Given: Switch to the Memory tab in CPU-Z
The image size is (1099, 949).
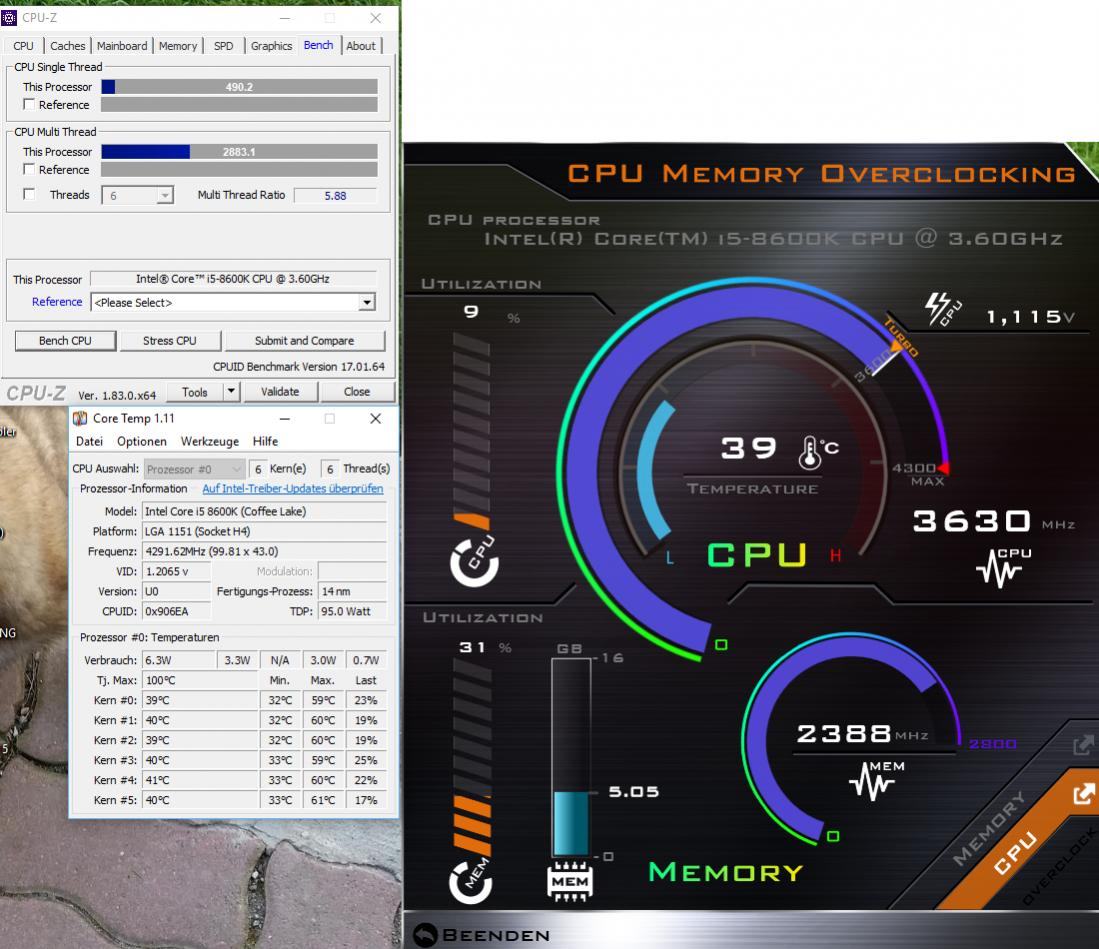Looking at the screenshot, I should tap(177, 46).
